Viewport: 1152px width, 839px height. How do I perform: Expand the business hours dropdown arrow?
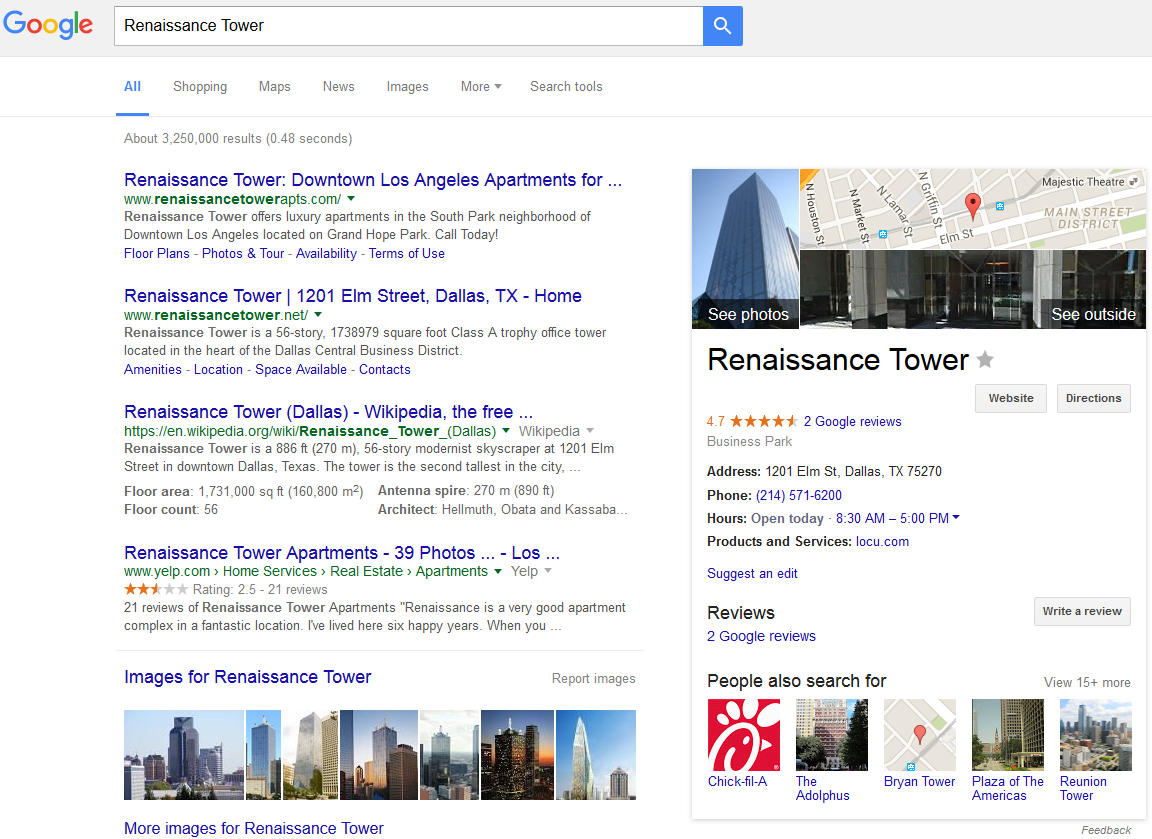pyautogui.click(x=956, y=518)
